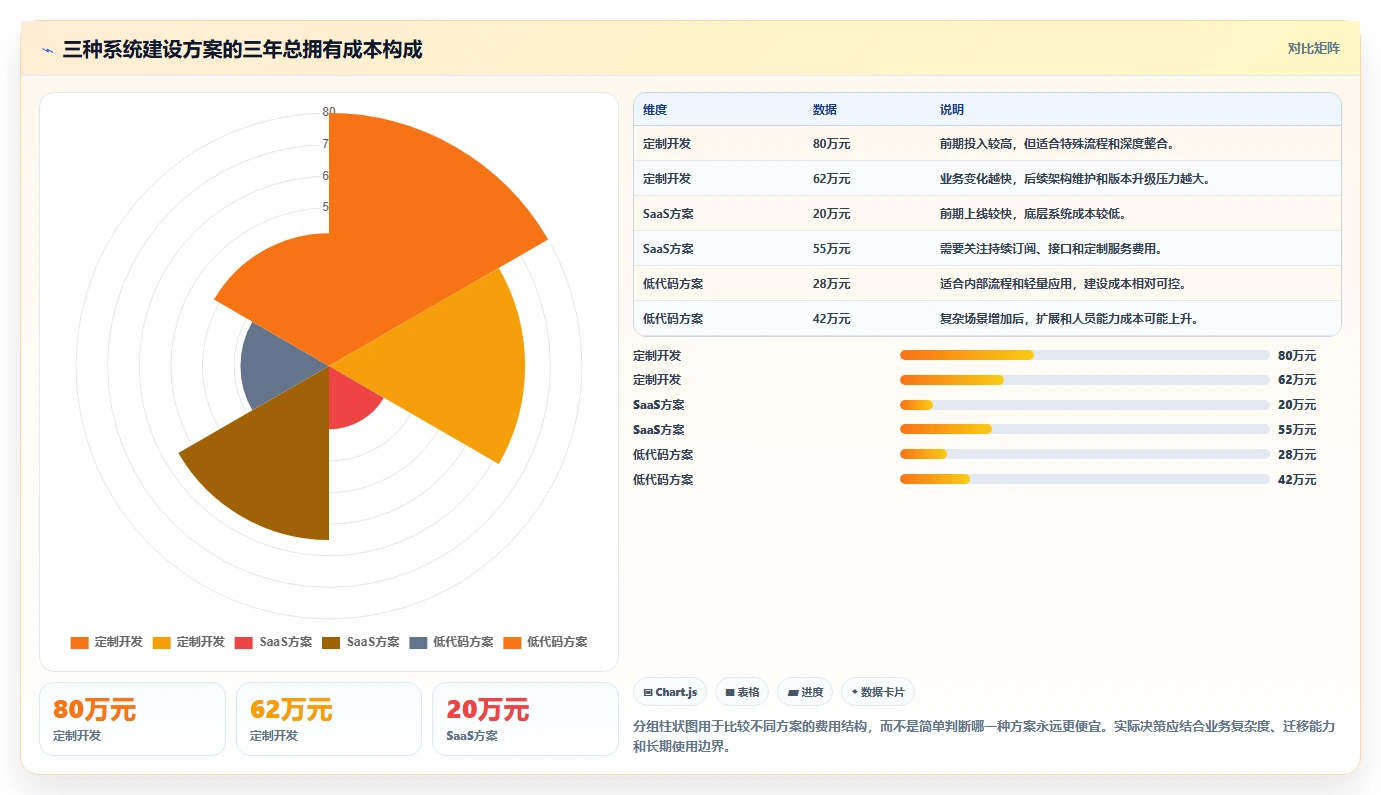Click the footer note starting 分组柱状图用于比较
Screen dimensions: 1381x795
(984, 736)
